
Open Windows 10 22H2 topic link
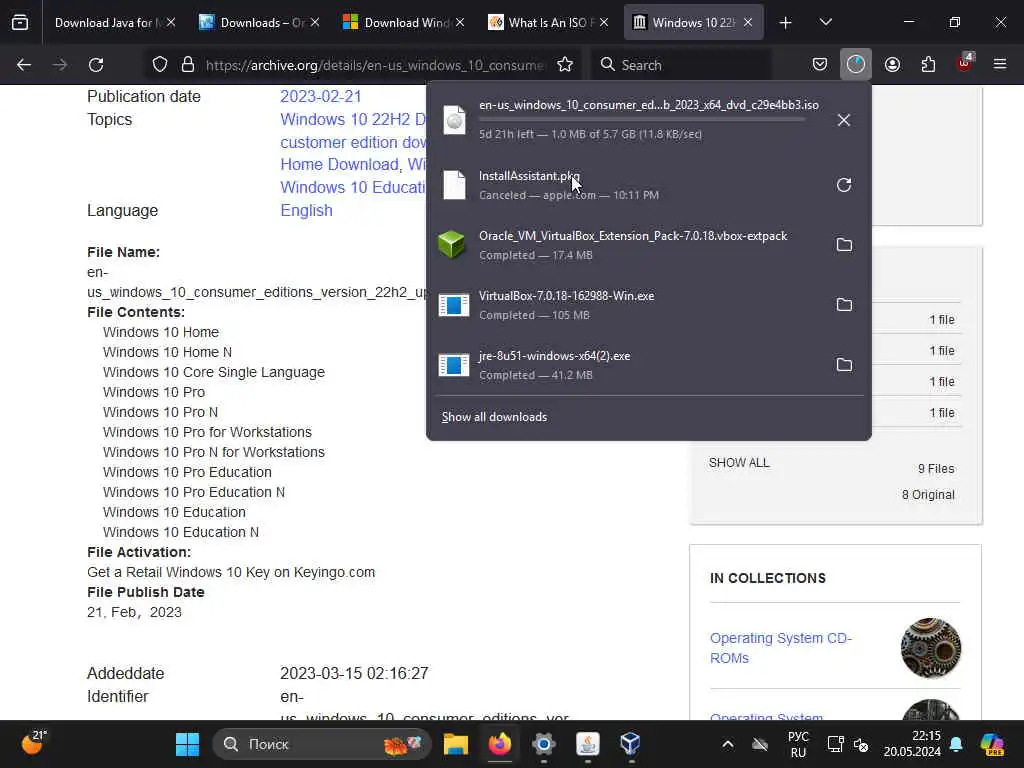(353, 120)
